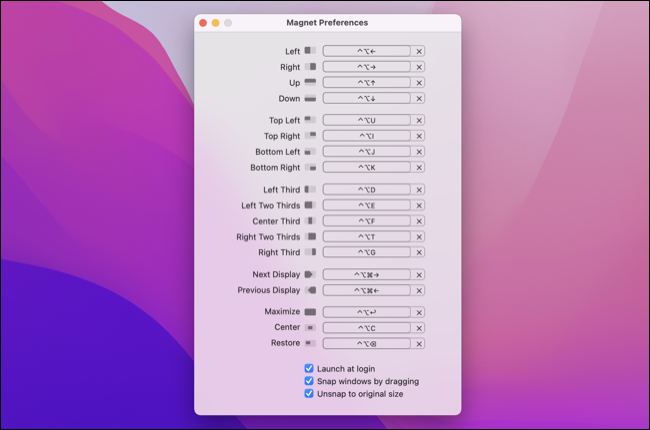This screenshot has width=650, height=430.
Task: Click the Bottom Right quarter icon
Action: tap(310, 168)
